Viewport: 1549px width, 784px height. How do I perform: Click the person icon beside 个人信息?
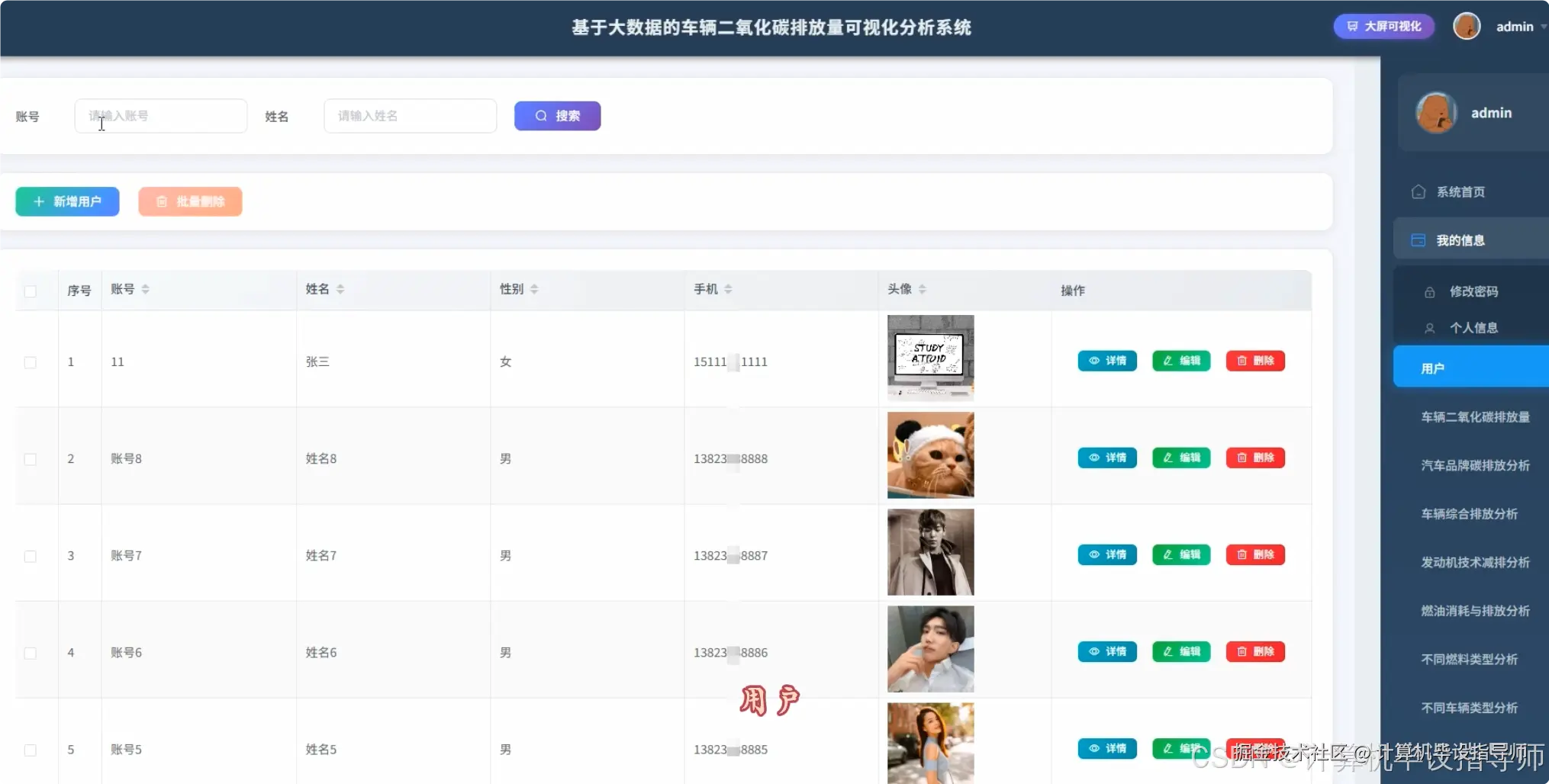point(1431,328)
